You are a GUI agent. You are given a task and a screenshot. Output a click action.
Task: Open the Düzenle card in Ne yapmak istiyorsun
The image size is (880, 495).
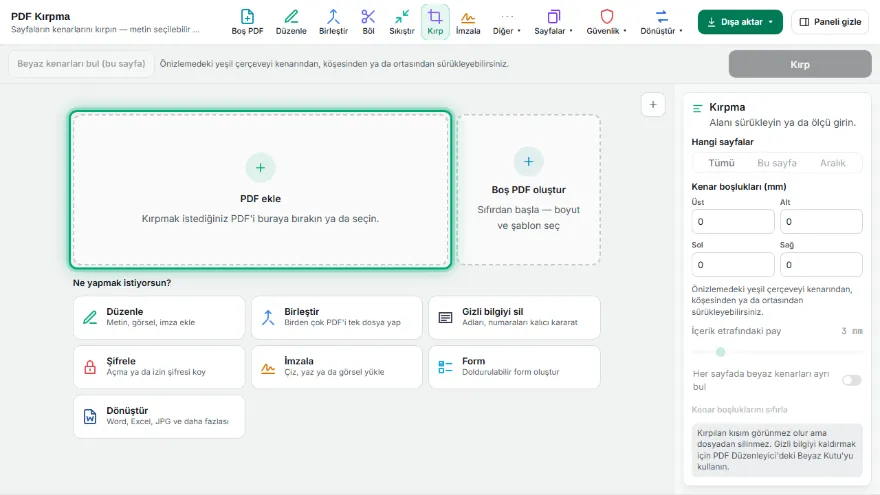tap(159, 317)
